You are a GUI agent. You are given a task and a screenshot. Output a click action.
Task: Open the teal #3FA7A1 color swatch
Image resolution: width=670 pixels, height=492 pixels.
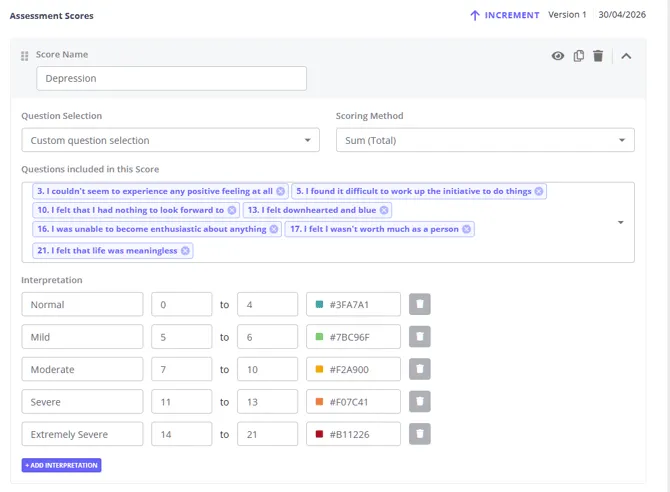click(319, 304)
